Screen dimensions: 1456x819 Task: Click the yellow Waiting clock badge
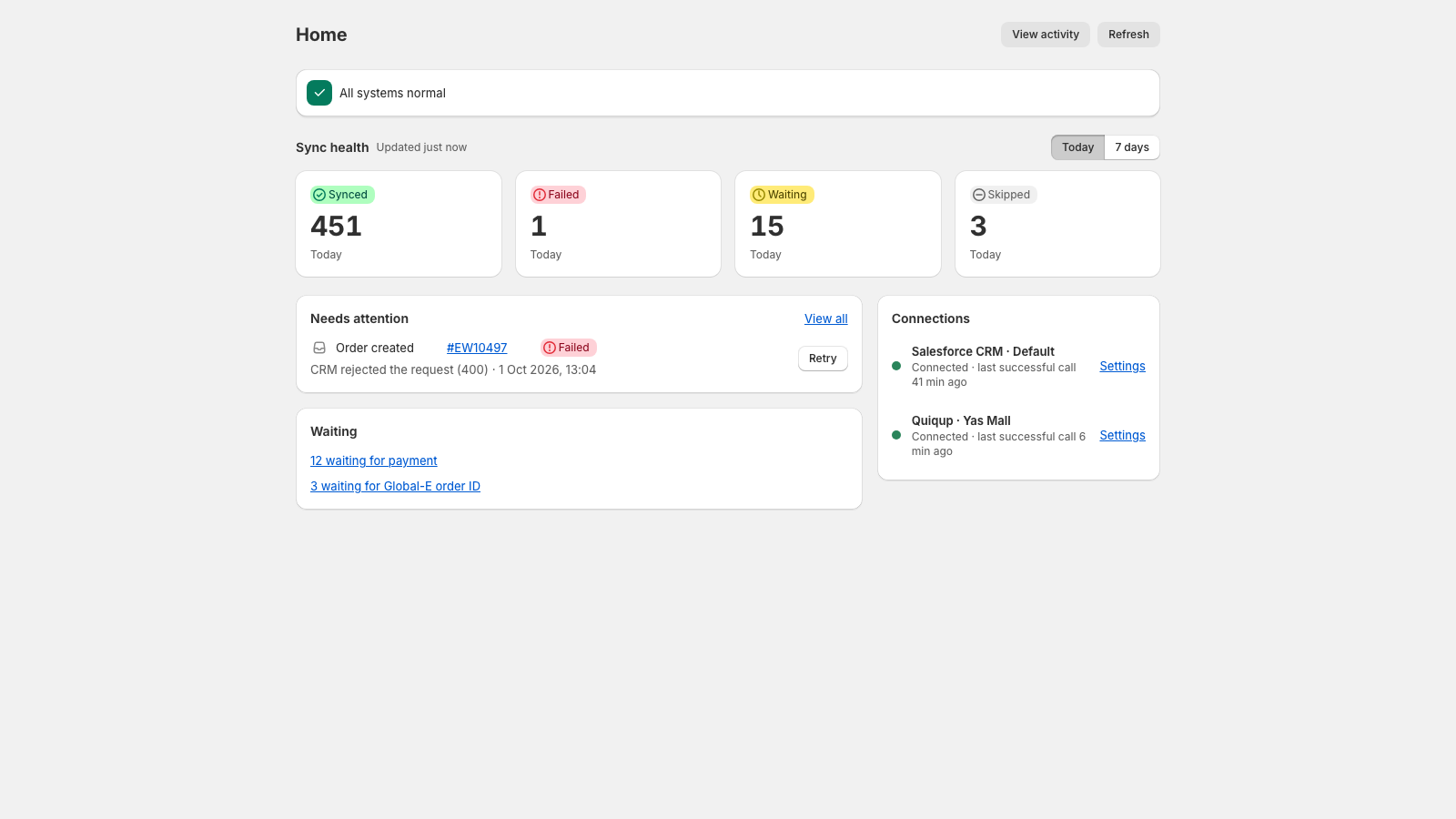point(782,195)
